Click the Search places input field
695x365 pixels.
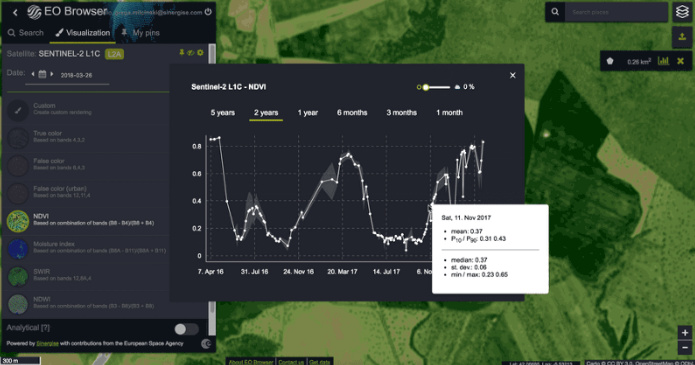click(x=616, y=12)
